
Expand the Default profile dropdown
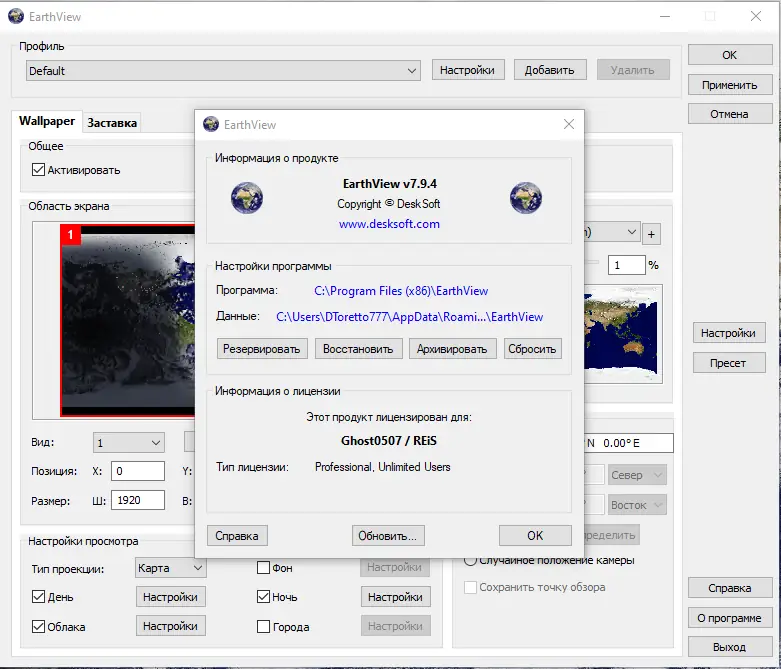pyautogui.click(x=223, y=71)
